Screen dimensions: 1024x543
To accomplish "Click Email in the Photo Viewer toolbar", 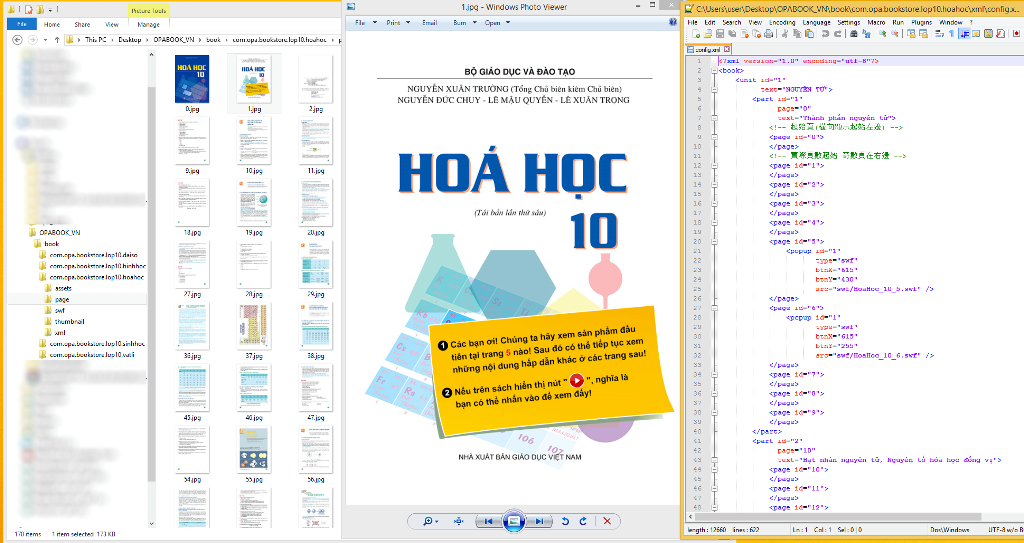I will pos(429,21).
